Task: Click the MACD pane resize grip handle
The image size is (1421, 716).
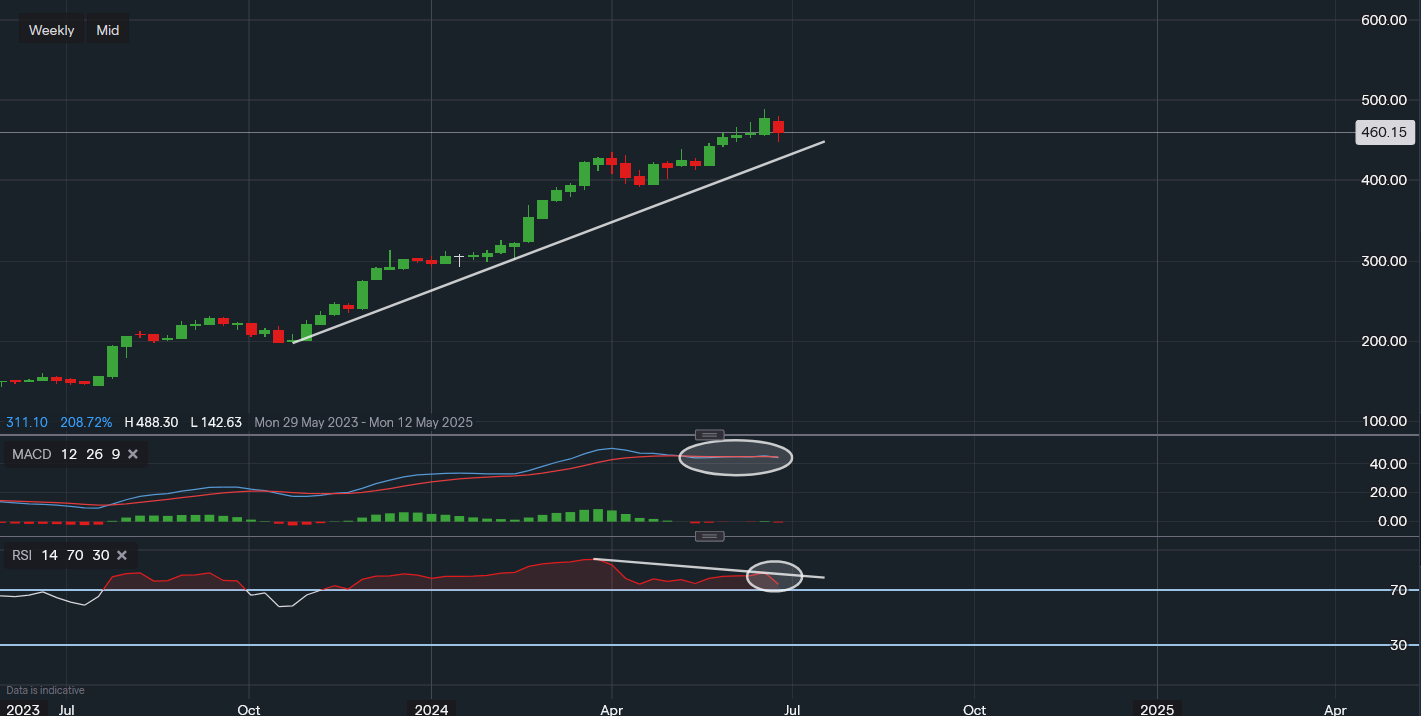Action: (710, 435)
